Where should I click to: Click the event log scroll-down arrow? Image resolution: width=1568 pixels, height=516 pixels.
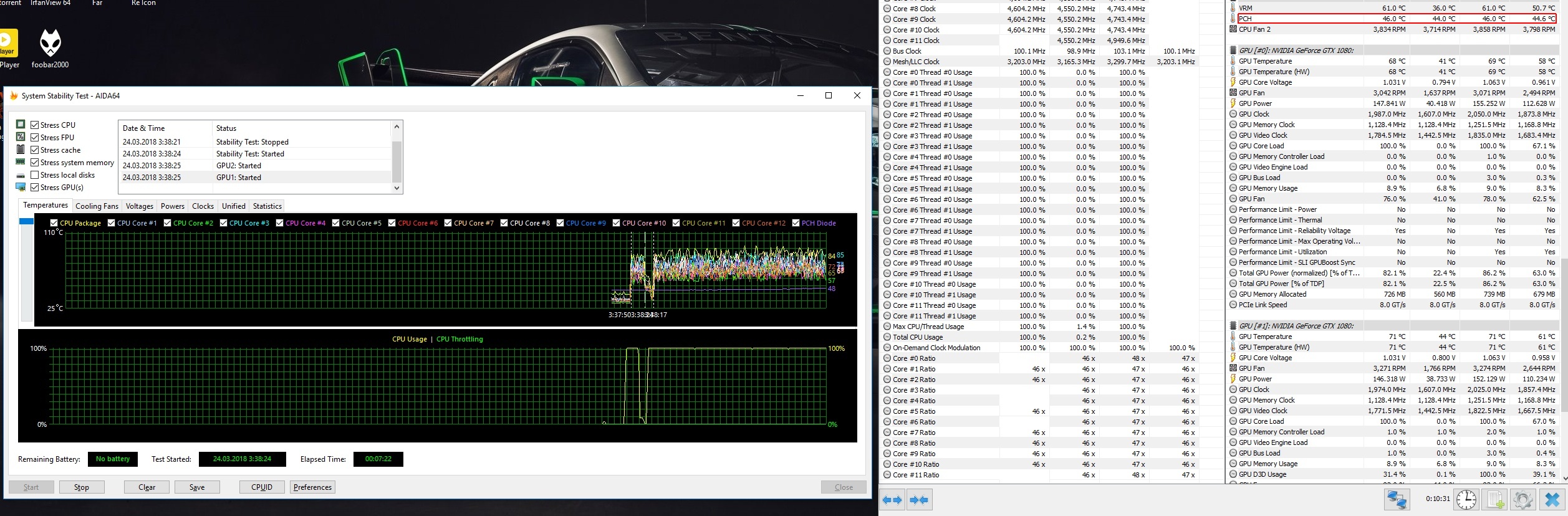tap(397, 188)
